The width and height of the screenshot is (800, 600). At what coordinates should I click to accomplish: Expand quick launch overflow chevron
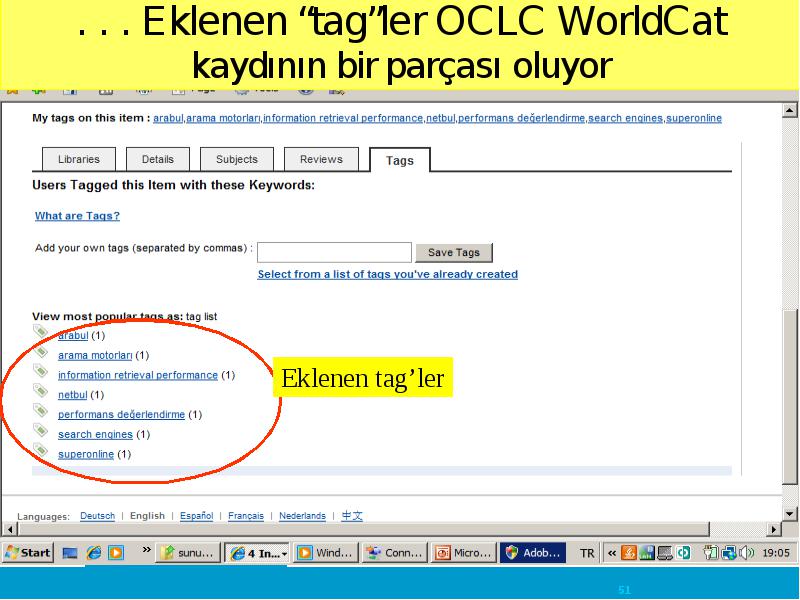[146, 550]
